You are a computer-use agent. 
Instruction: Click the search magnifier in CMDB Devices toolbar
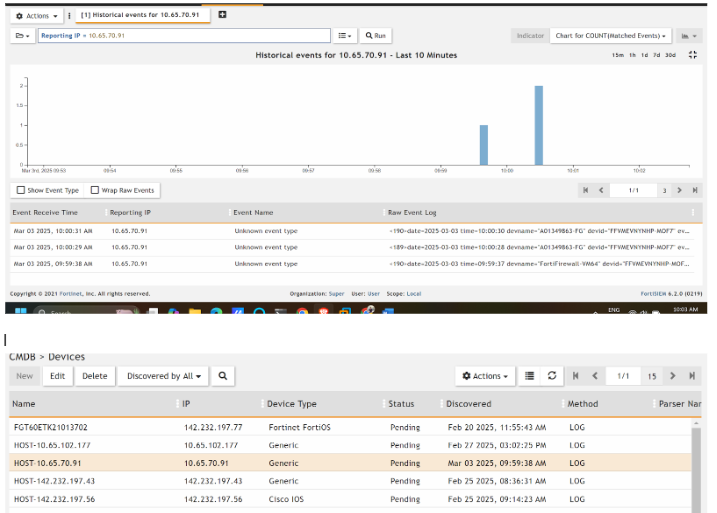[x=224, y=376]
